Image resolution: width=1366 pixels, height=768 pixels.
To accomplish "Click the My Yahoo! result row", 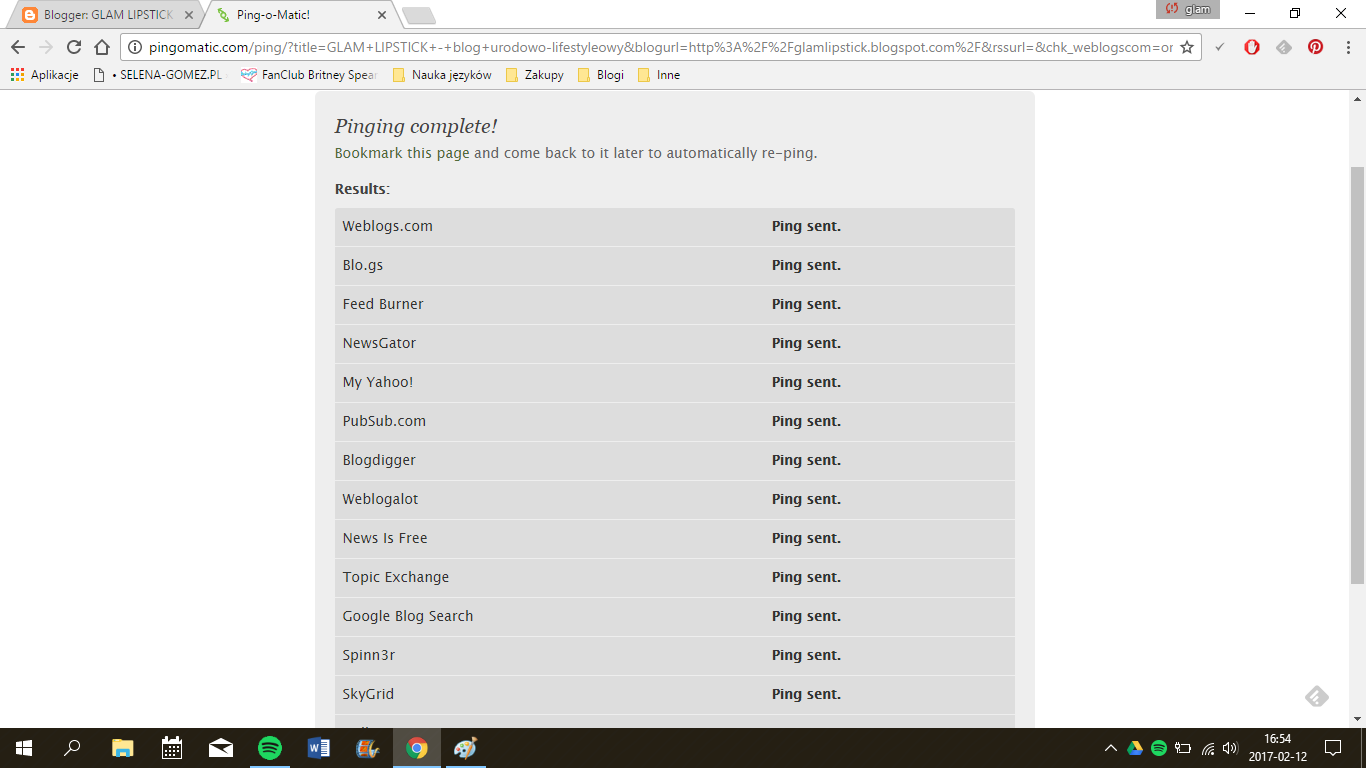I will pos(675,383).
